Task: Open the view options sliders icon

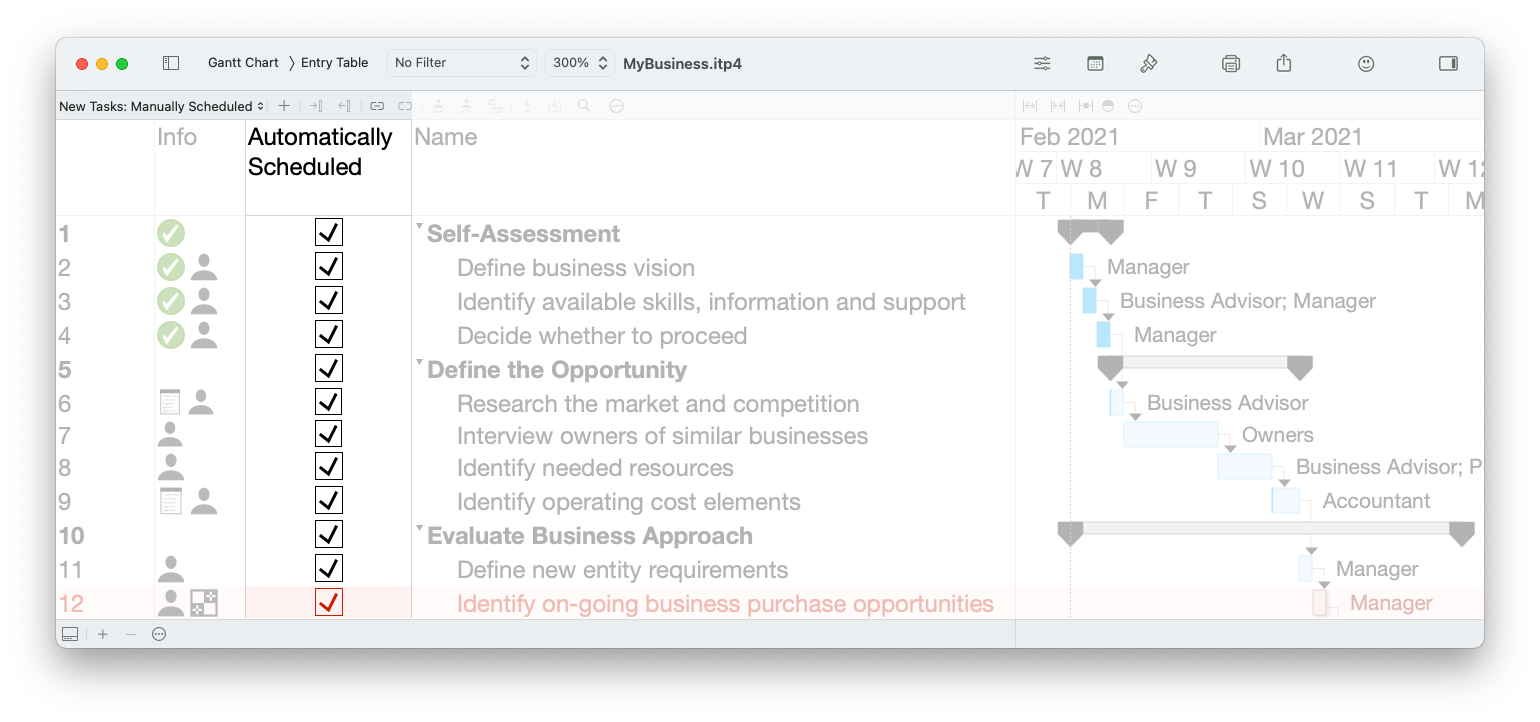Action: pyautogui.click(x=1042, y=63)
